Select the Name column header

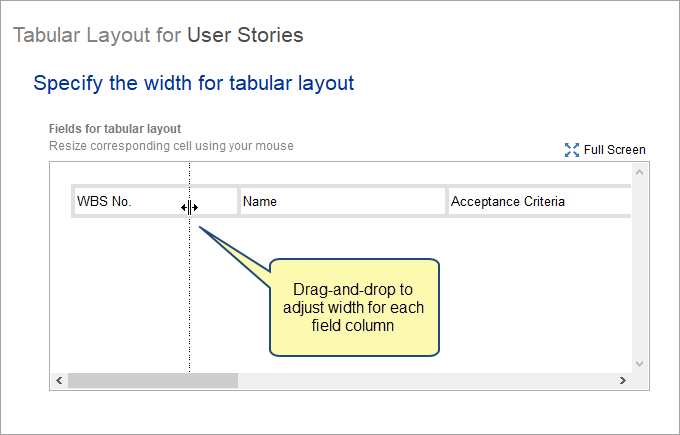(x=343, y=201)
